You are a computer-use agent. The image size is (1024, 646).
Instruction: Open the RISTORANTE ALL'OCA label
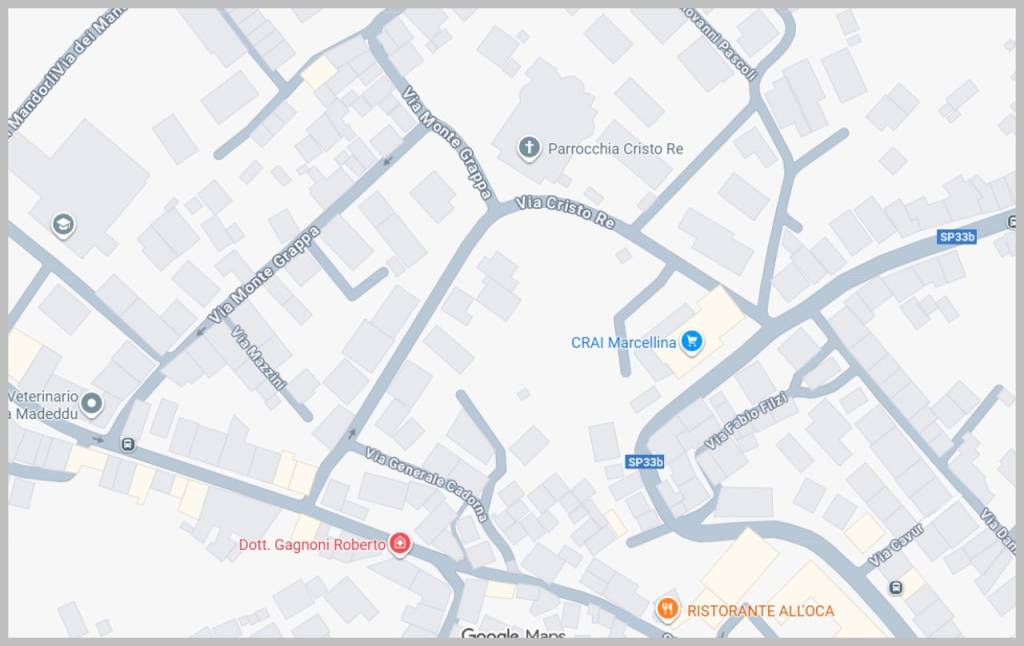[x=761, y=611]
